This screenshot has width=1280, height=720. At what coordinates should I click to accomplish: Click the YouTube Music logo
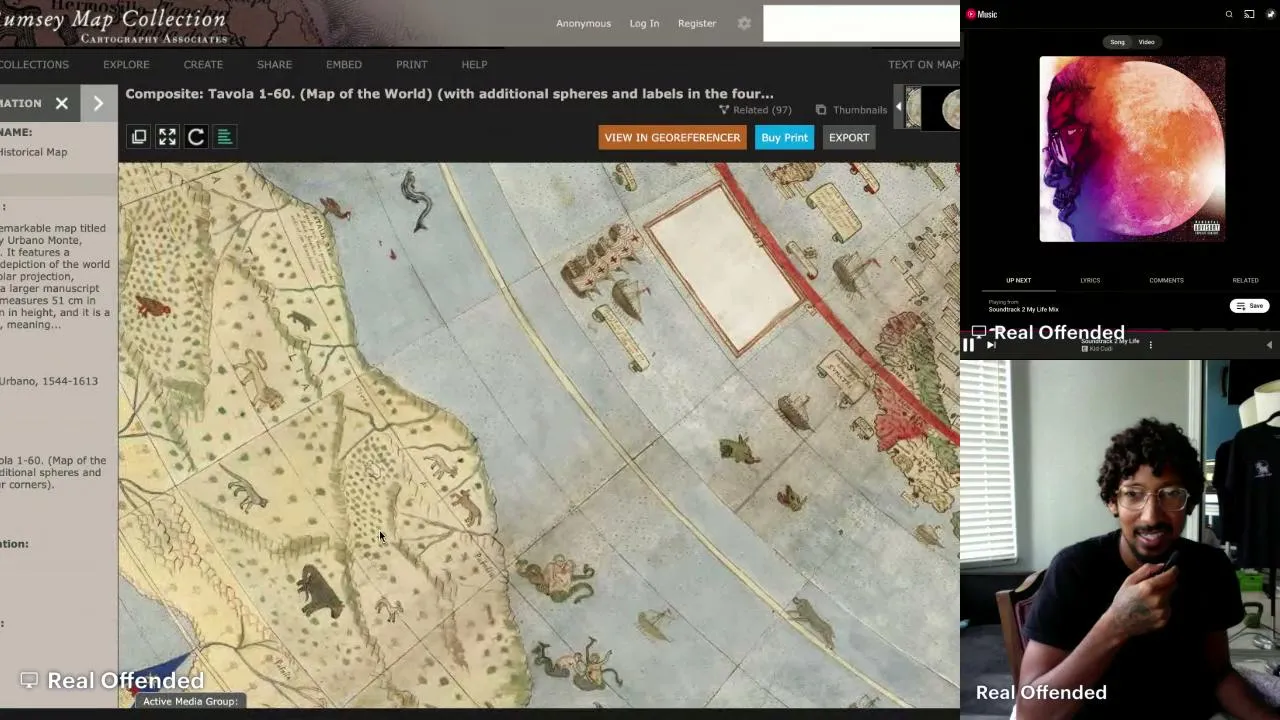click(982, 14)
